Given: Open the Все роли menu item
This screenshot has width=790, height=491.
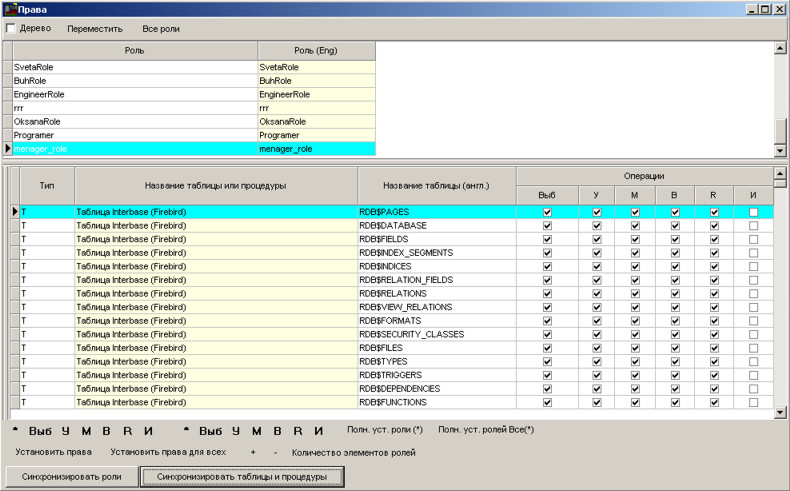Looking at the screenshot, I should [x=161, y=29].
